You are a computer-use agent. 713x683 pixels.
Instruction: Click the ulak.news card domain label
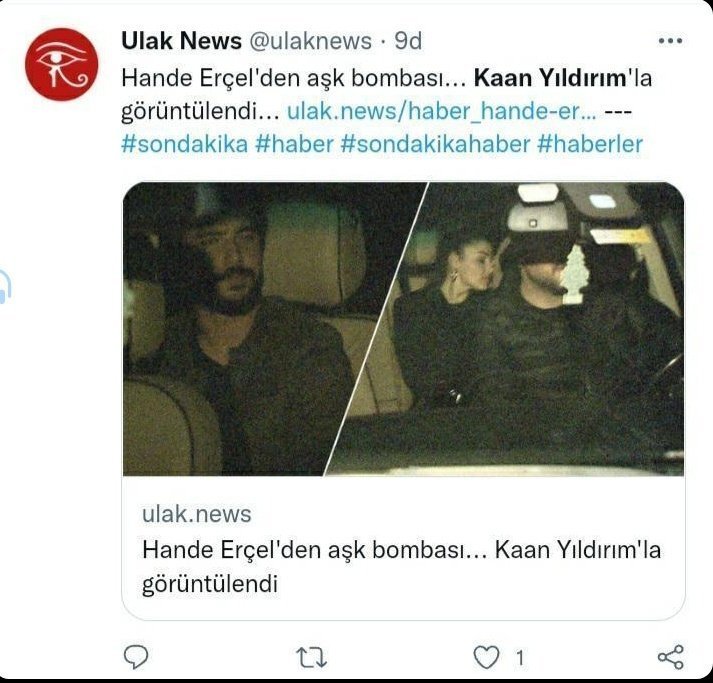[x=196, y=514]
